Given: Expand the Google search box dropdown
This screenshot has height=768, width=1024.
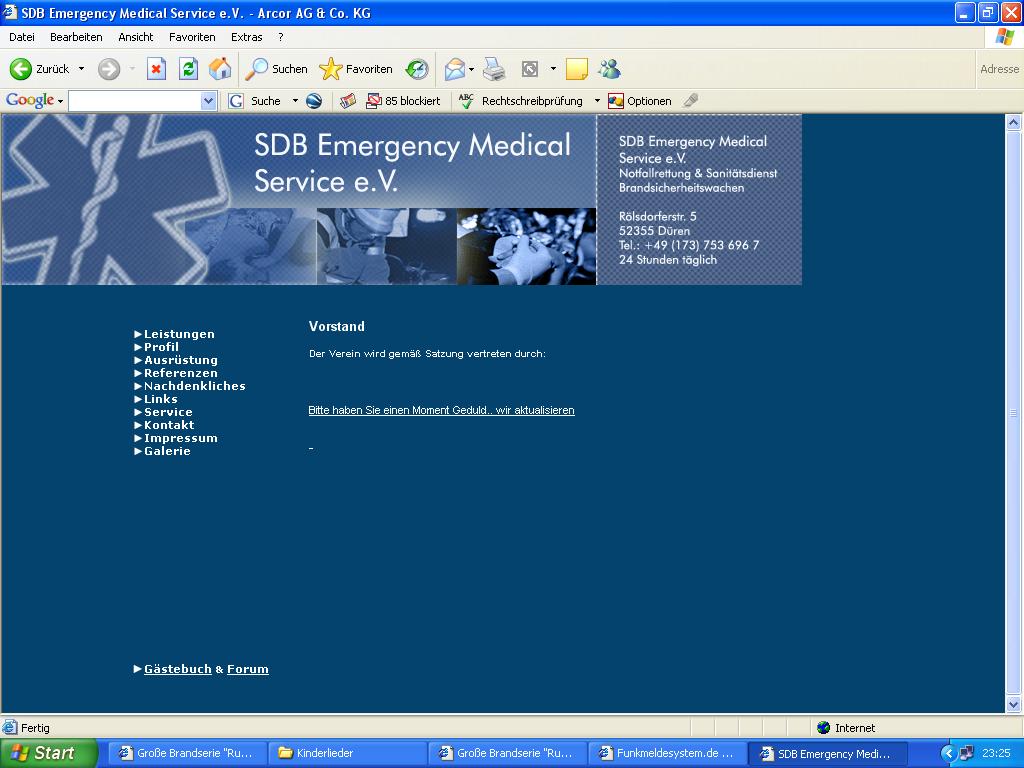Looking at the screenshot, I should [x=208, y=101].
